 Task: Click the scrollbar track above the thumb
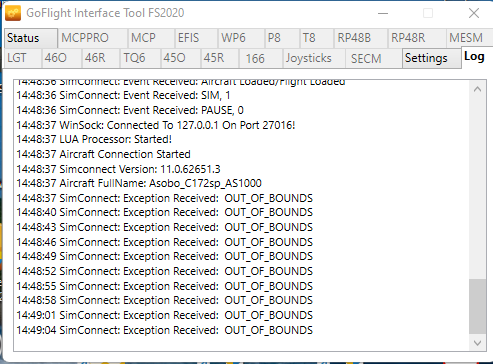point(477,188)
